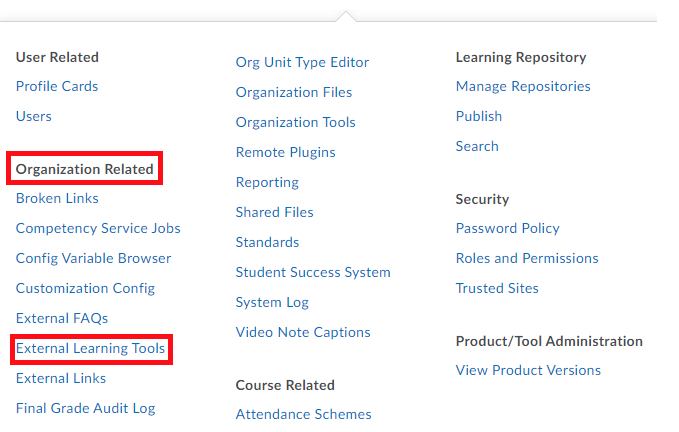The width and height of the screenshot is (679, 432).
Task: Open Roles and Permissions
Action: pos(527,258)
